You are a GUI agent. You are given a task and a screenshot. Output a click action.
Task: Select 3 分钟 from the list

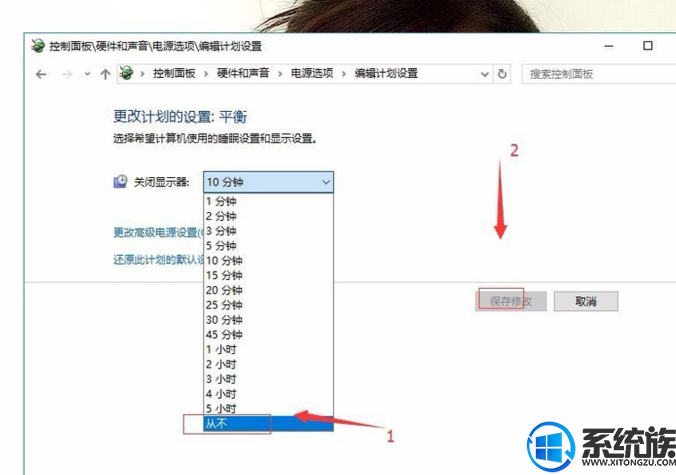pos(268,231)
